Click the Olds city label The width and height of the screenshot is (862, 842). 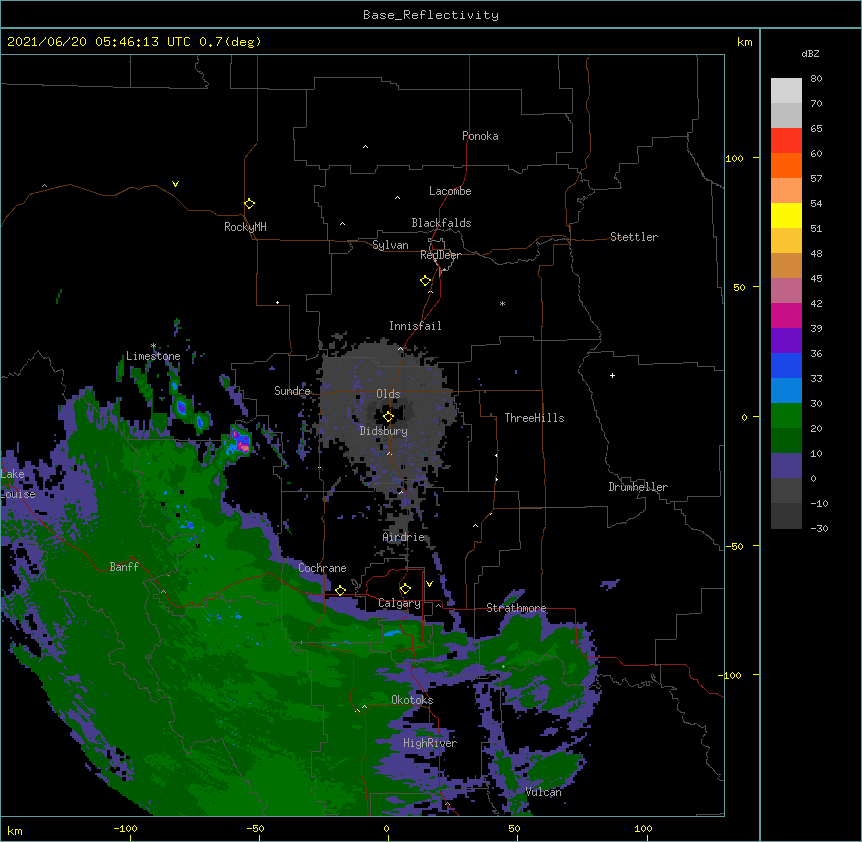pyautogui.click(x=388, y=394)
